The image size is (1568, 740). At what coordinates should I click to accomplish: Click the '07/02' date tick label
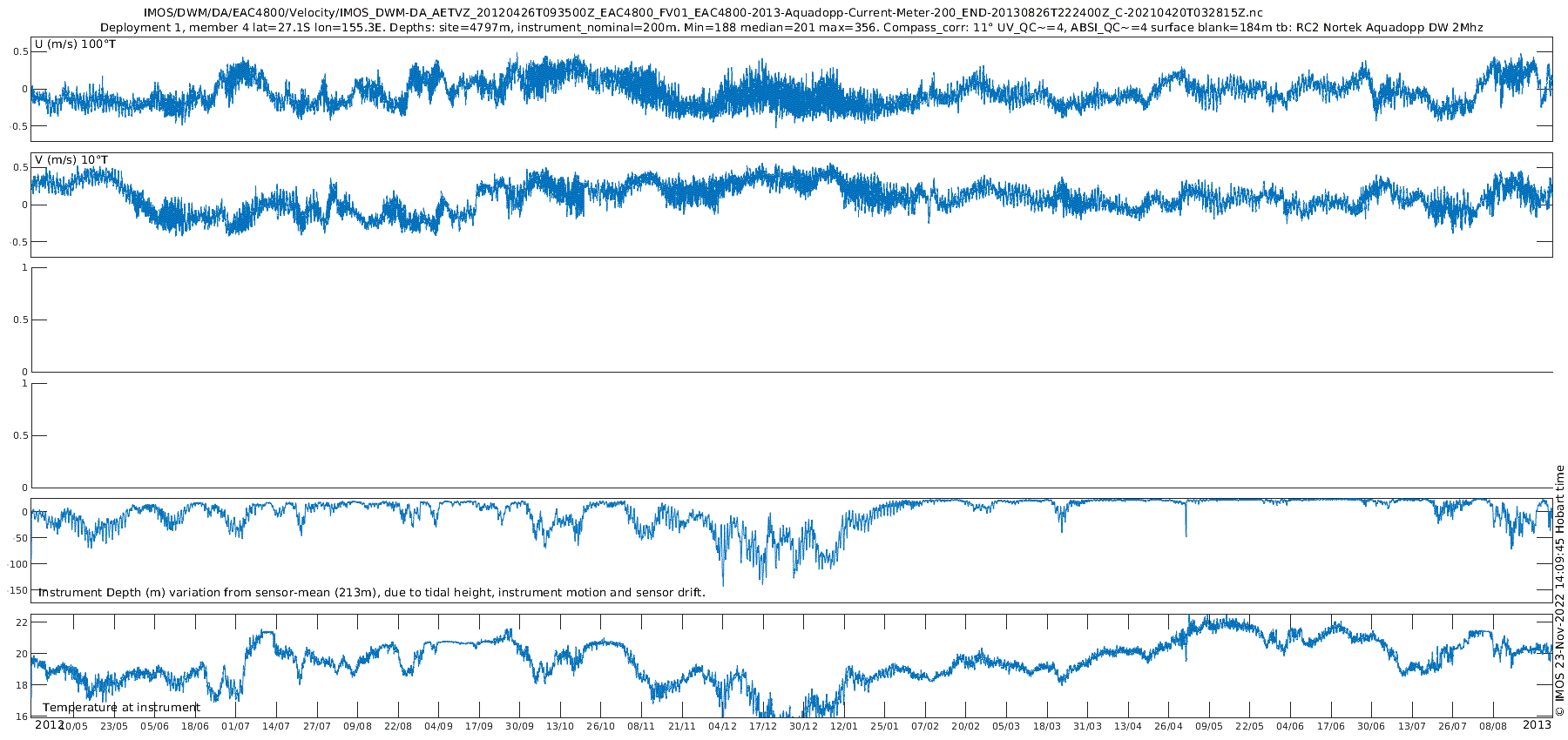925,726
